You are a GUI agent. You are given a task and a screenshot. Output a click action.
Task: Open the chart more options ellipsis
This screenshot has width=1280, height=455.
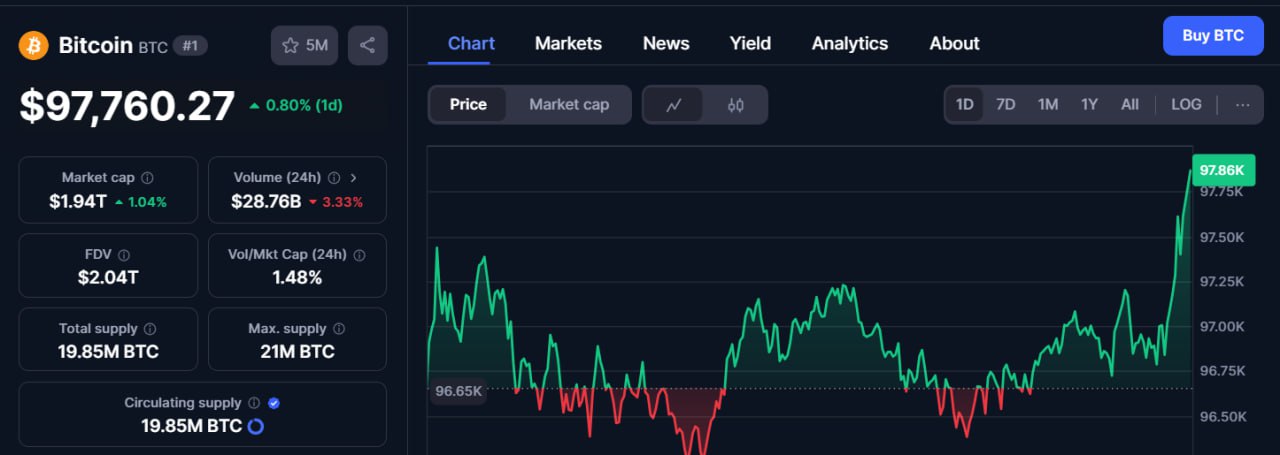1242,104
